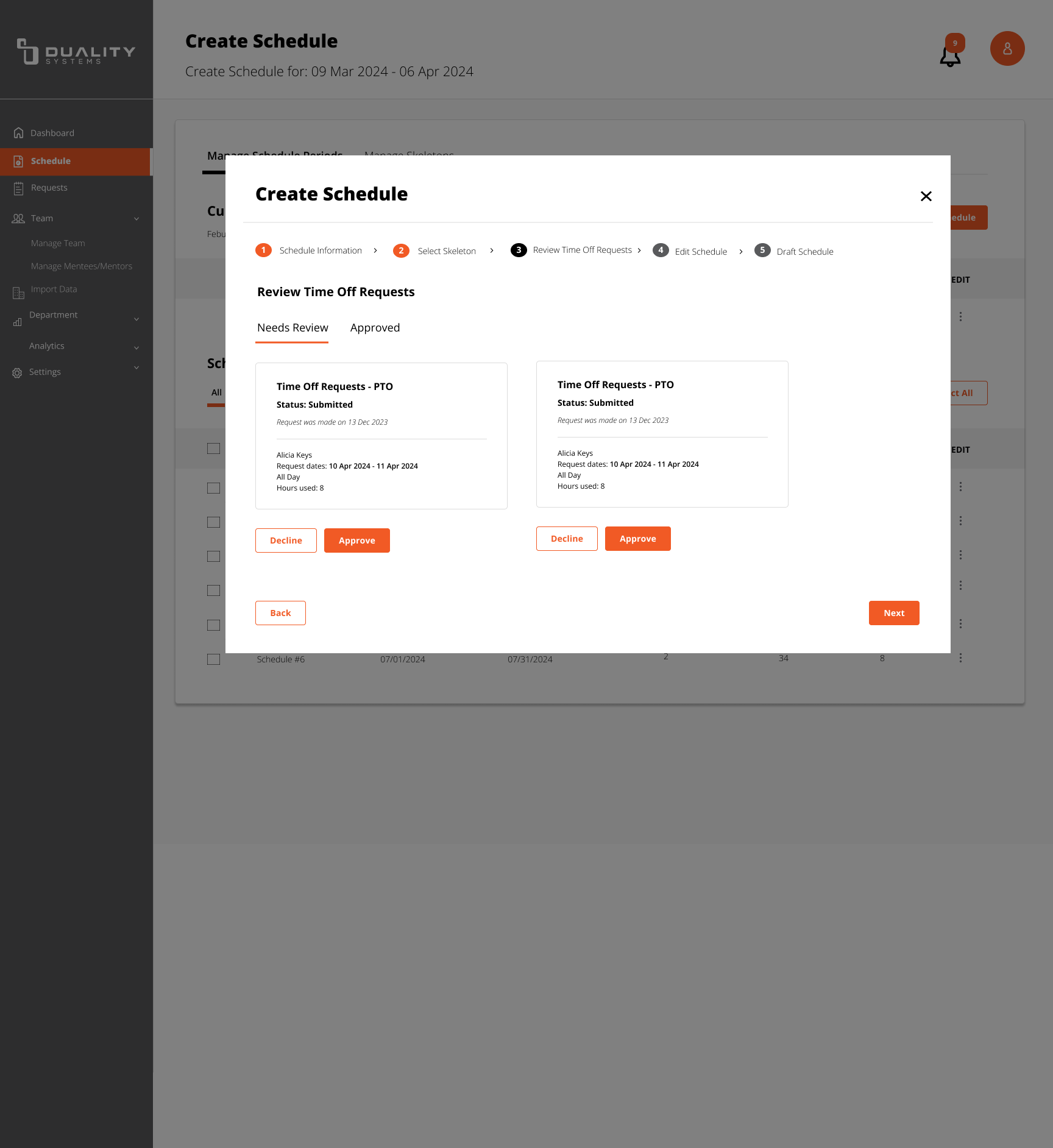Click the Requests clipboard icon
This screenshot has height=1148, width=1053.
point(19,188)
